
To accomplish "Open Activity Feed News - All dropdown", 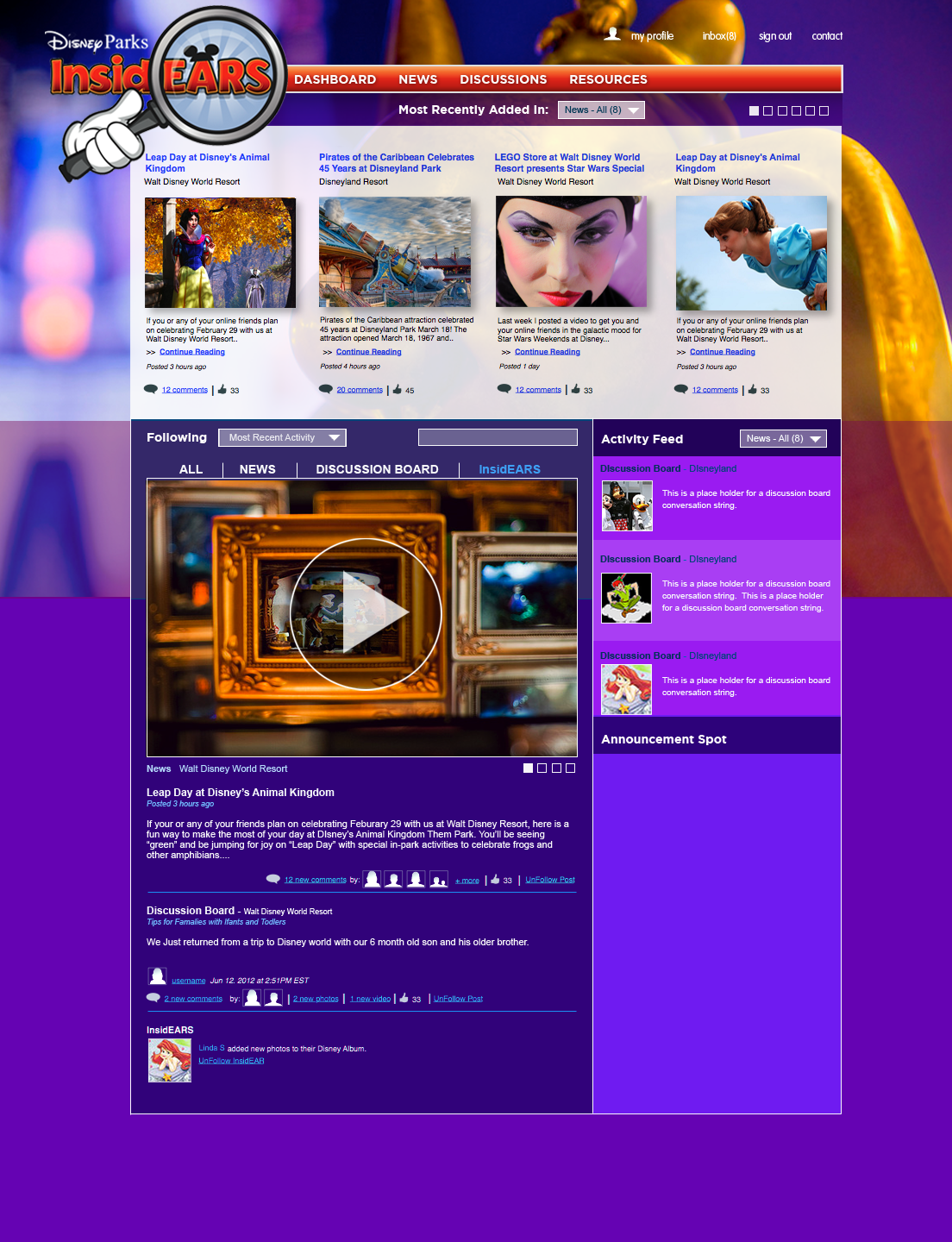I will (783, 438).
